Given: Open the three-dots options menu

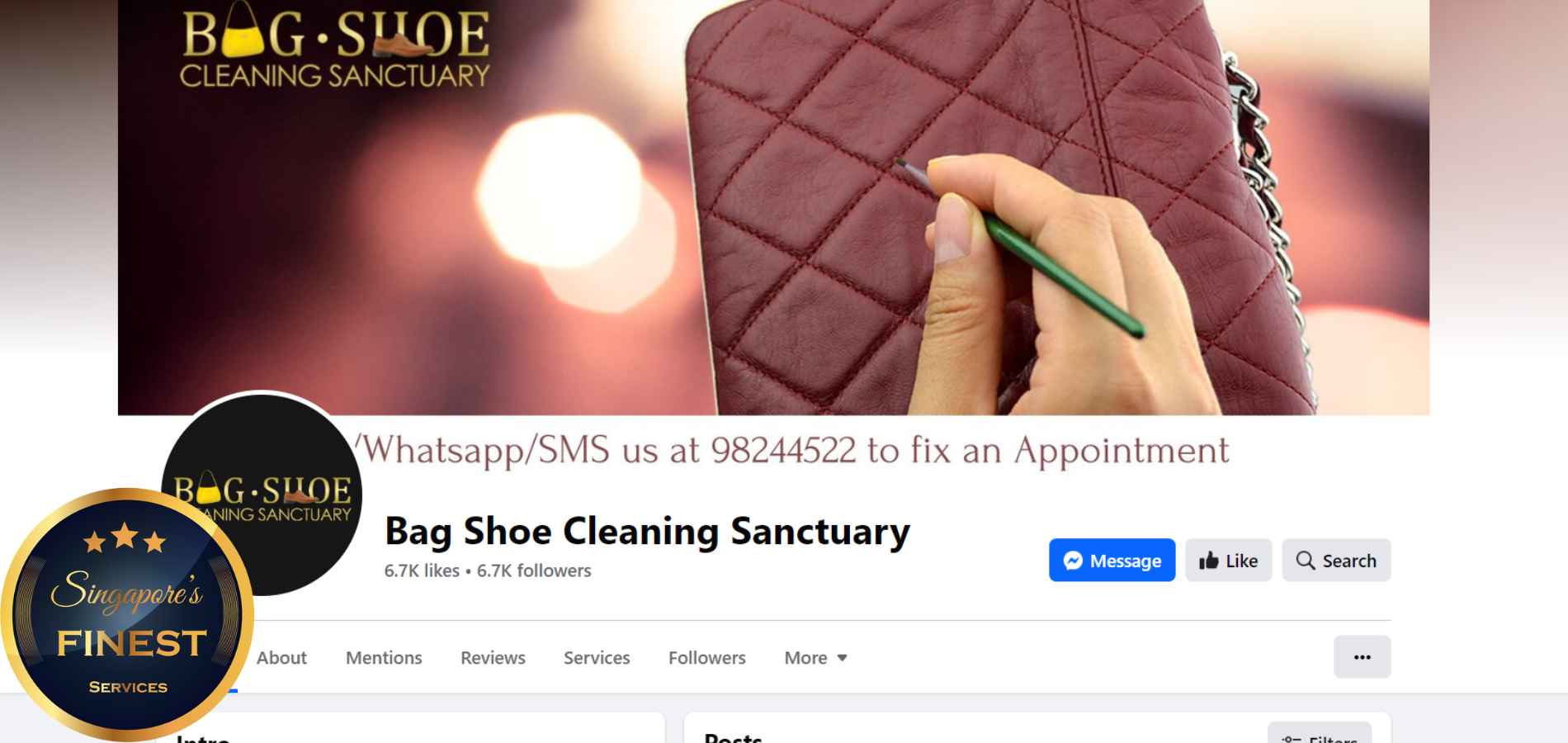Looking at the screenshot, I should pyautogui.click(x=1363, y=657).
